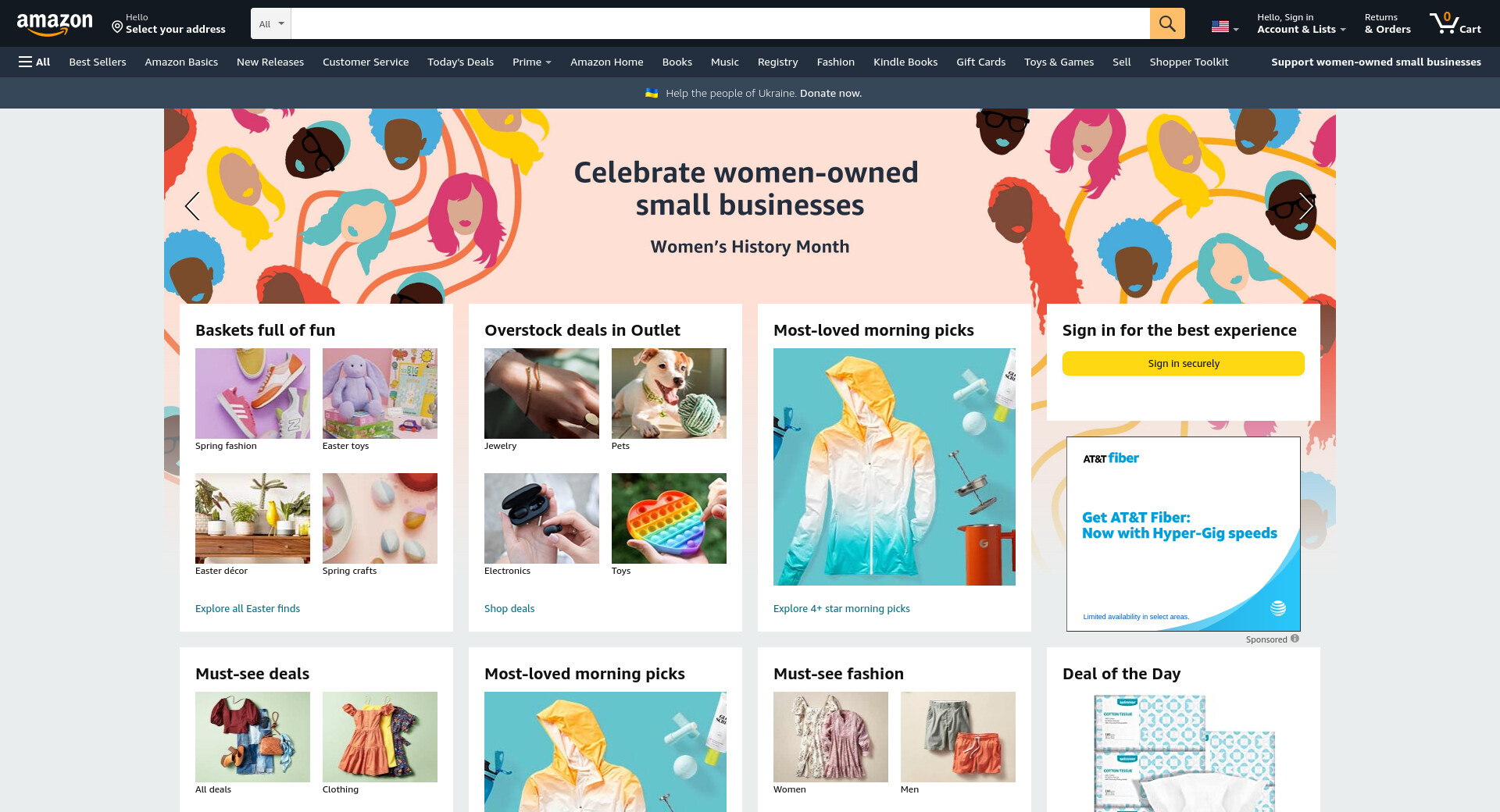Click Select your address

(x=176, y=30)
